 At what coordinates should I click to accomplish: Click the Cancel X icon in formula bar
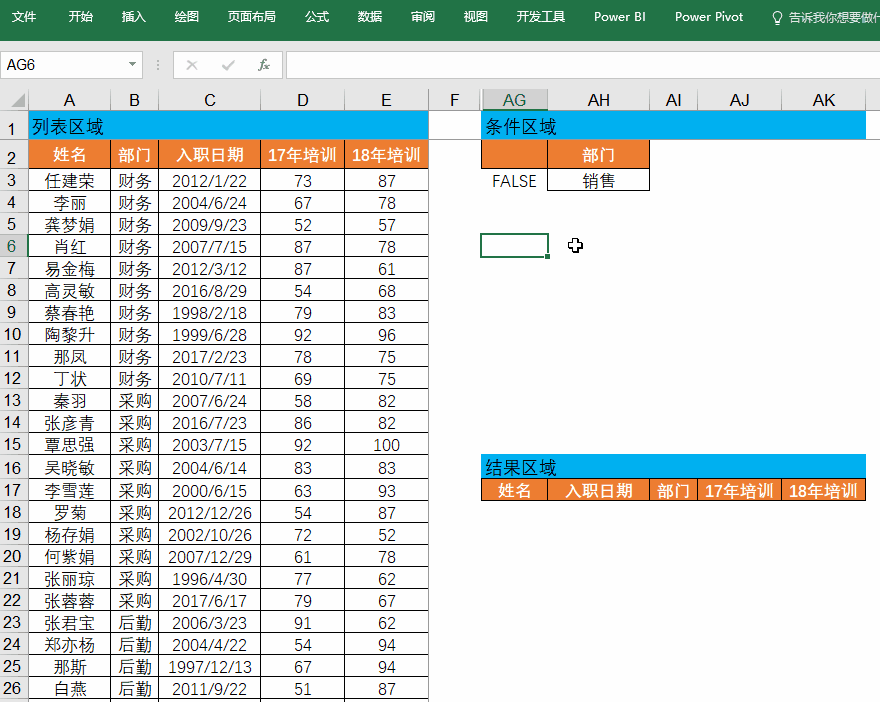[x=192, y=65]
